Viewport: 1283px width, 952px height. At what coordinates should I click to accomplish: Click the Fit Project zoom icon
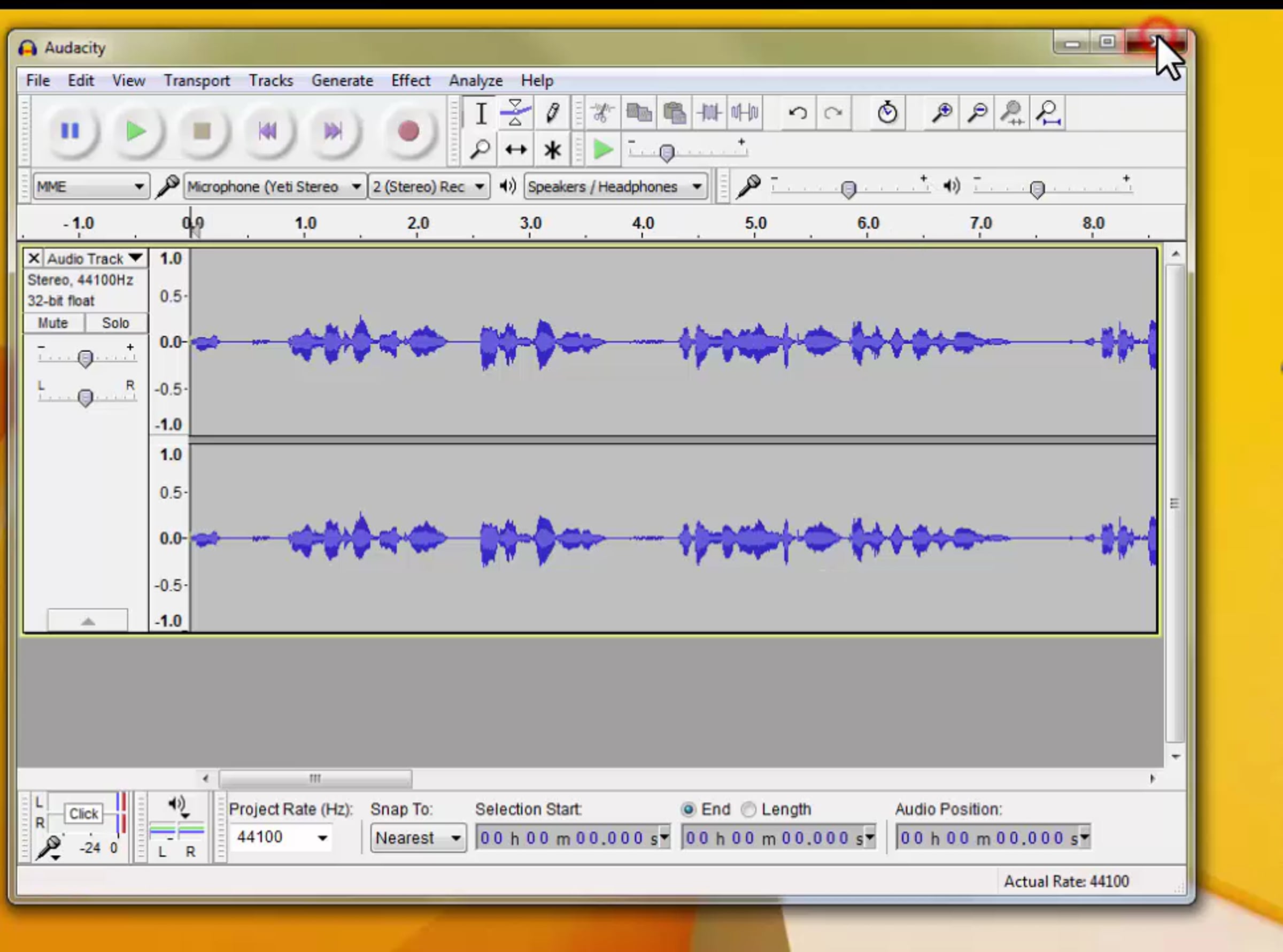click(x=1048, y=112)
